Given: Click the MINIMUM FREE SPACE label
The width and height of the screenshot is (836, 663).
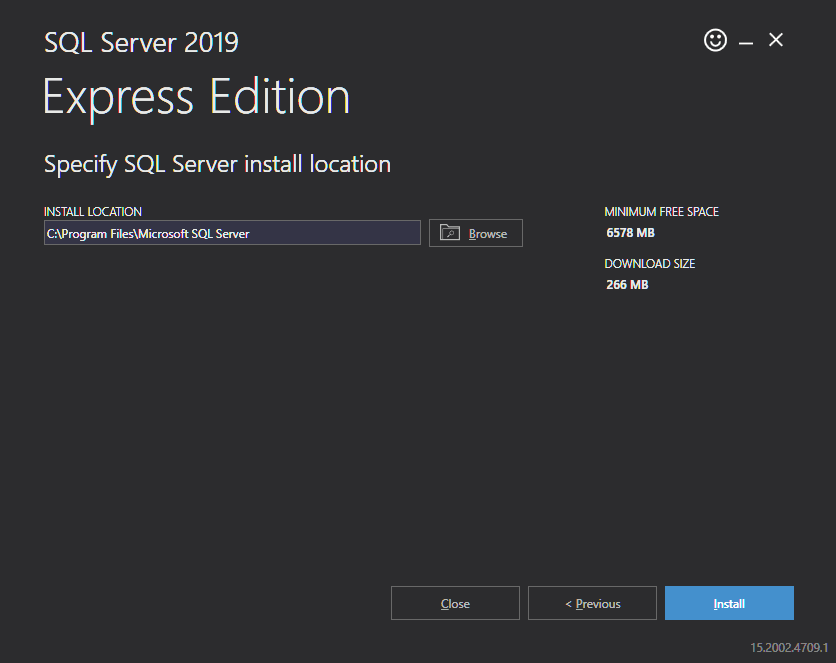Looking at the screenshot, I should tap(661, 212).
